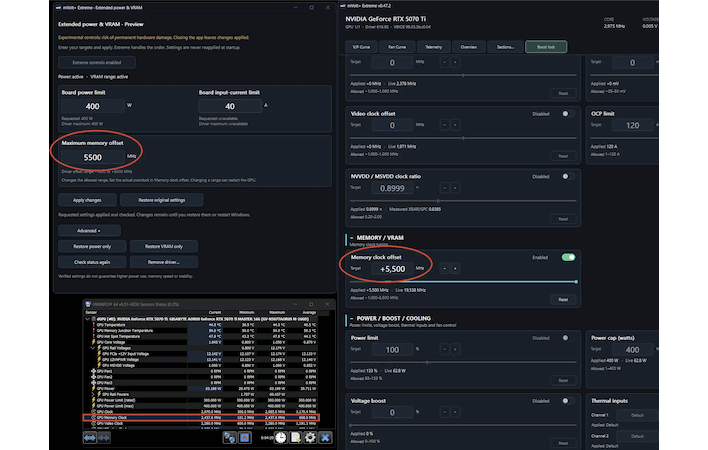
Task: Click Restore original settings
Action: coord(162,200)
